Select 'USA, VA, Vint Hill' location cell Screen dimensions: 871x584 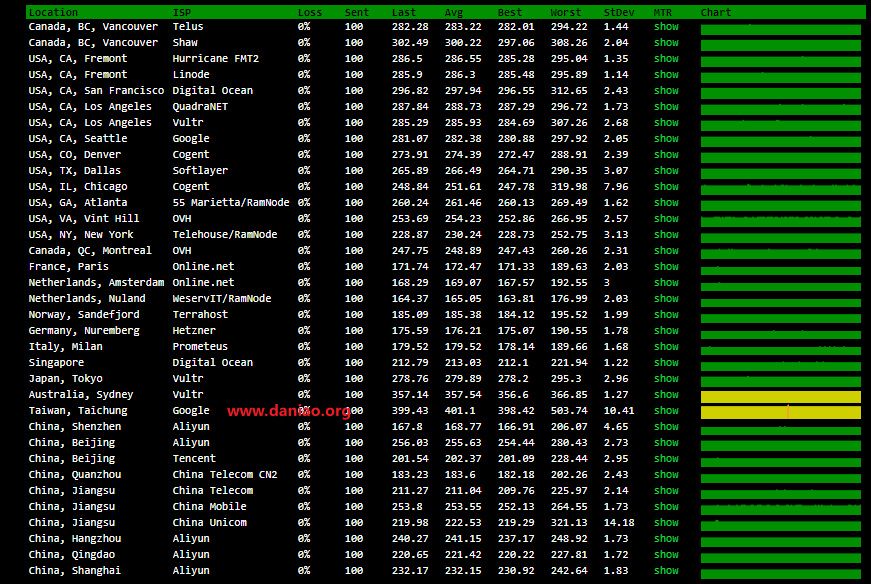[84, 219]
